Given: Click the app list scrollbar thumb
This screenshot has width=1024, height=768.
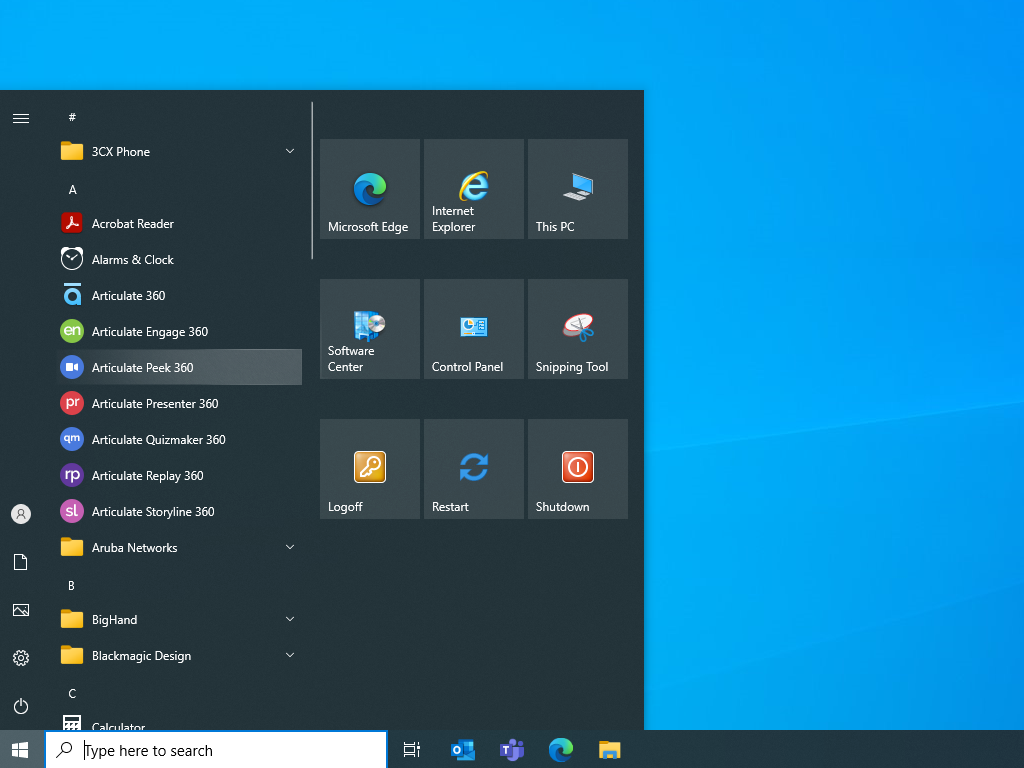Looking at the screenshot, I should click(x=312, y=180).
